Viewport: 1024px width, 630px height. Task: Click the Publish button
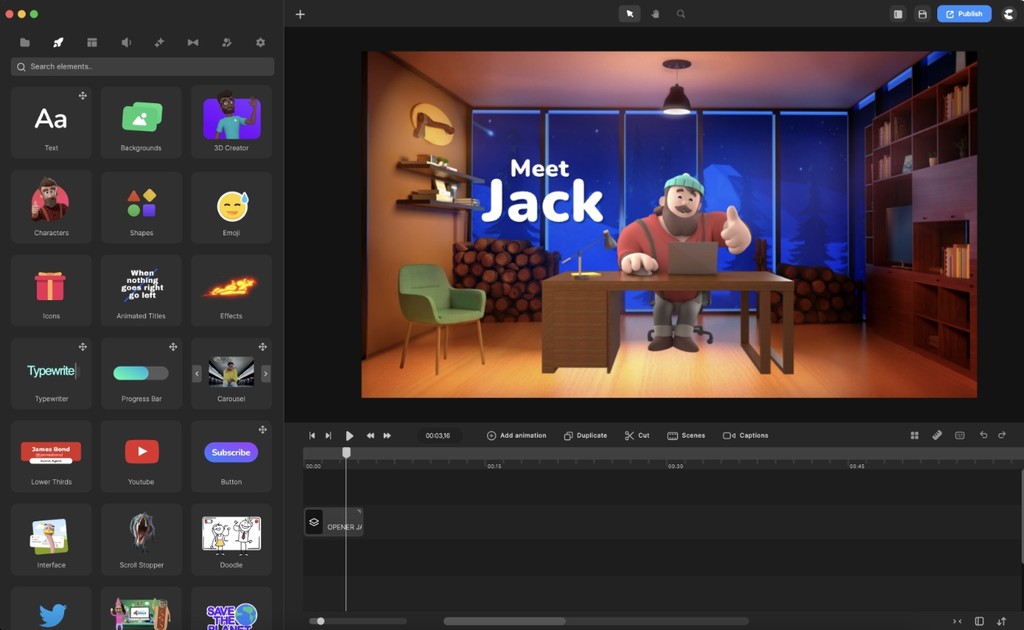point(964,14)
